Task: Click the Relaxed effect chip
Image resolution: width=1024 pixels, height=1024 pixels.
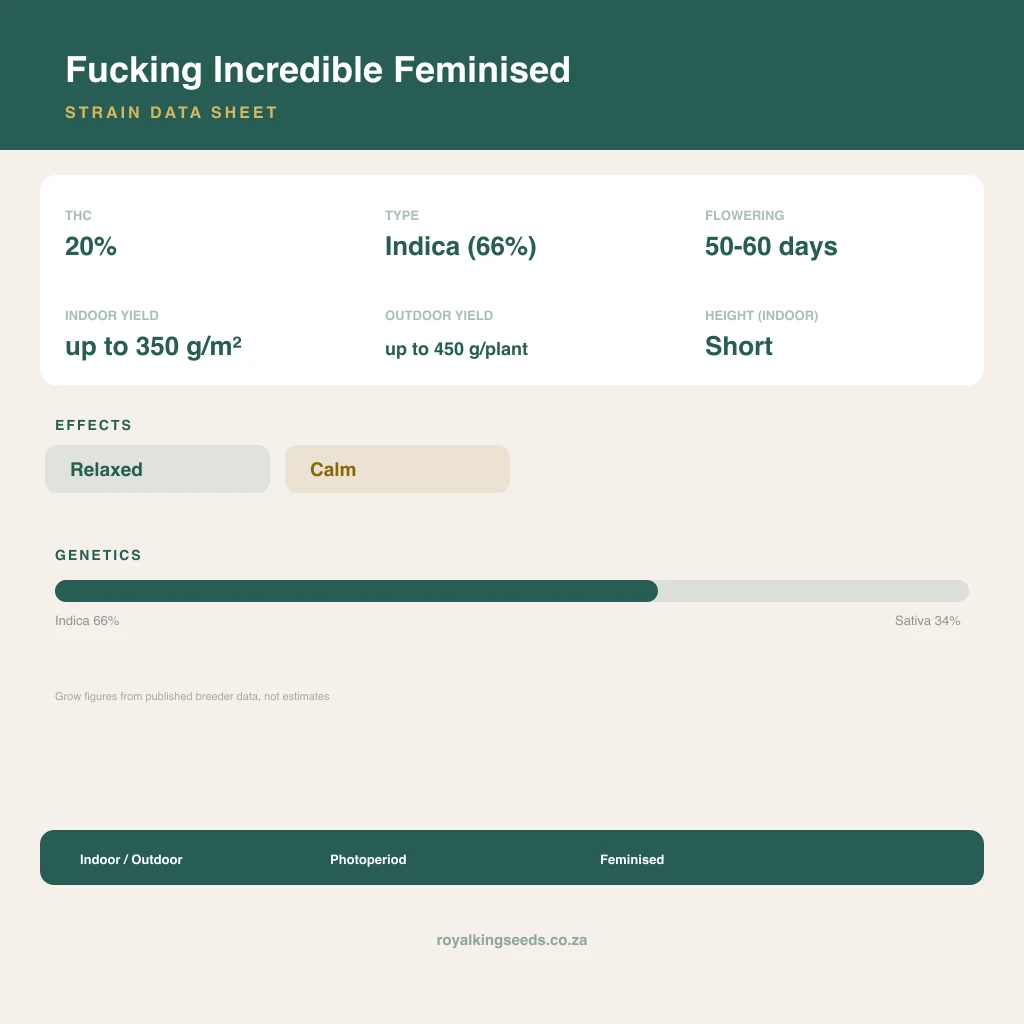Action: click(157, 469)
